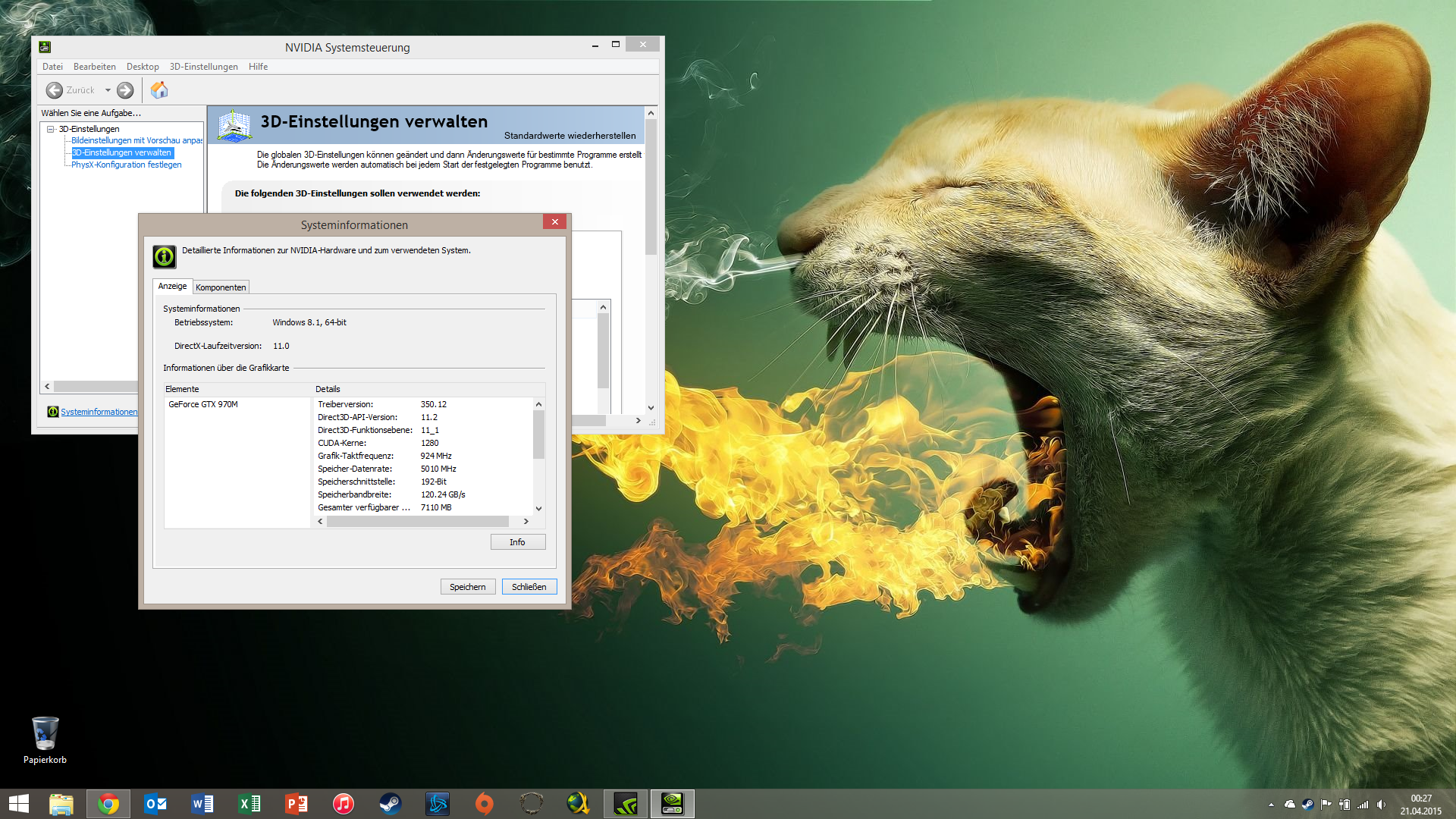The image size is (1456, 819).
Task: Click the Schließen button
Action: (529, 587)
